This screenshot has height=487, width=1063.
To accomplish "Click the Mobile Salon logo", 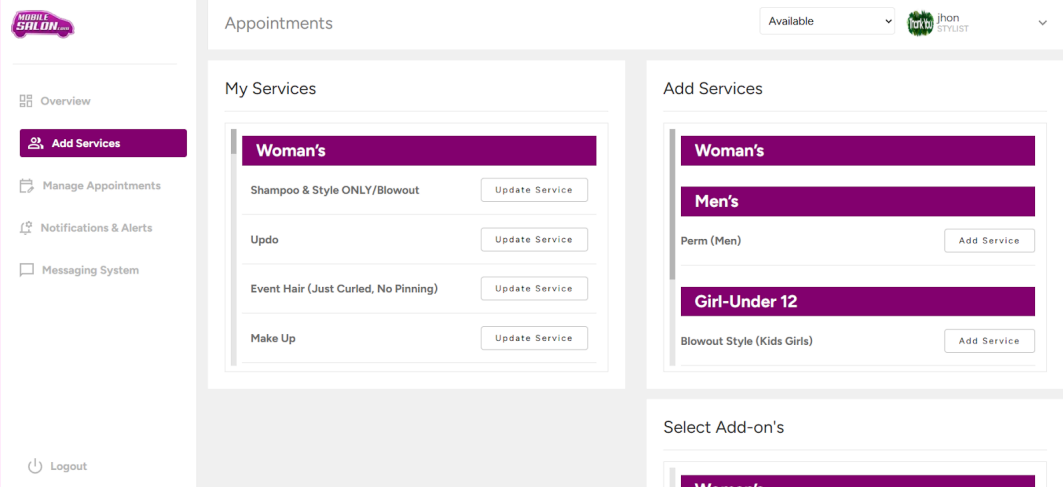I will [x=42, y=24].
